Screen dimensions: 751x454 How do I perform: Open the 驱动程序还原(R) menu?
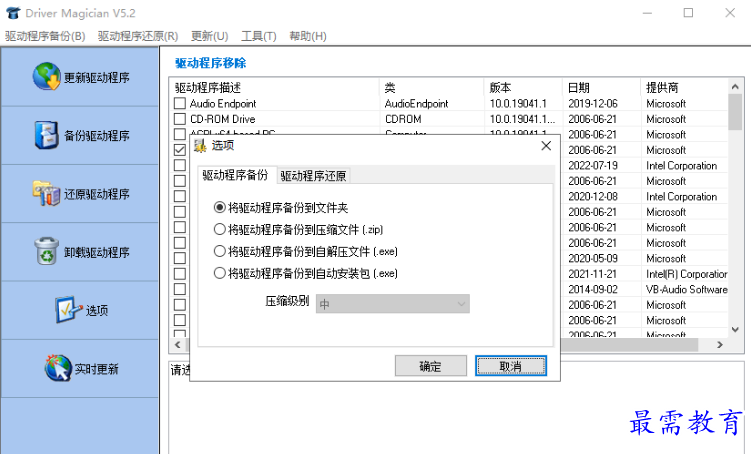[138, 36]
